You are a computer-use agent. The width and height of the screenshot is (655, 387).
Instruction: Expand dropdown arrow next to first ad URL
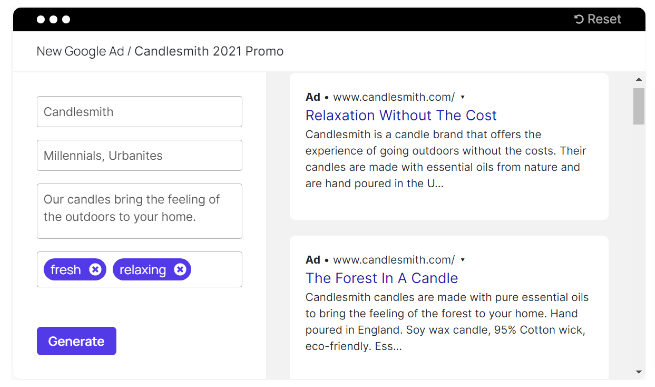[x=462, y=97]
